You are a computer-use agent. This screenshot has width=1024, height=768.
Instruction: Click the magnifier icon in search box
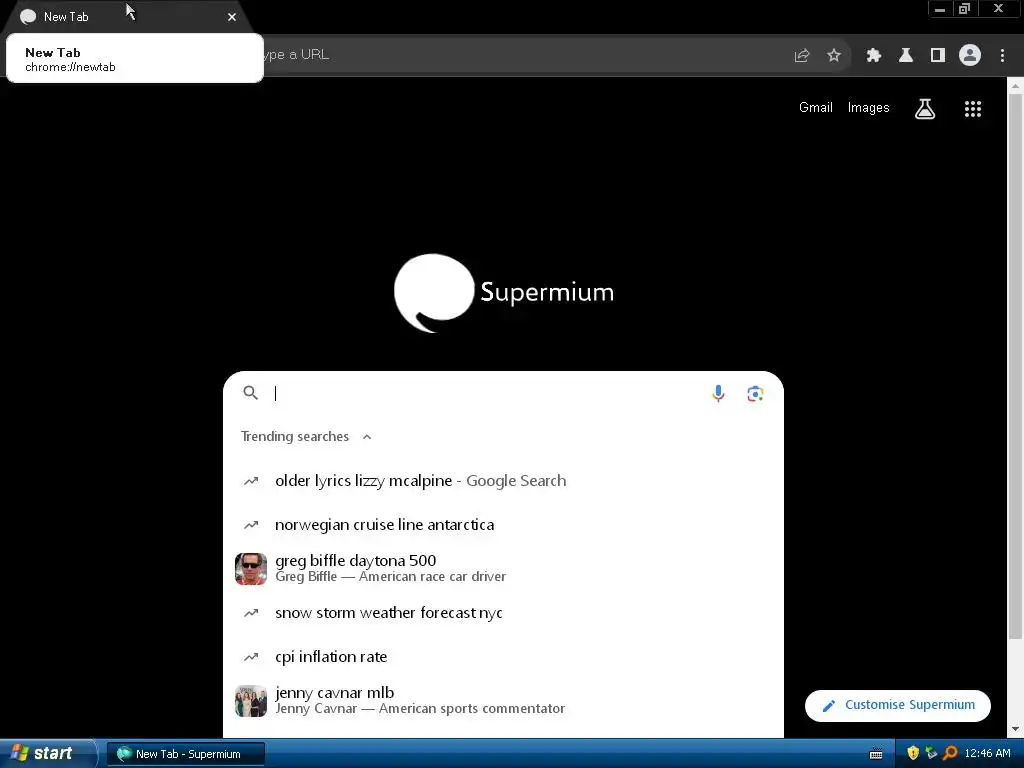point(251,392)
